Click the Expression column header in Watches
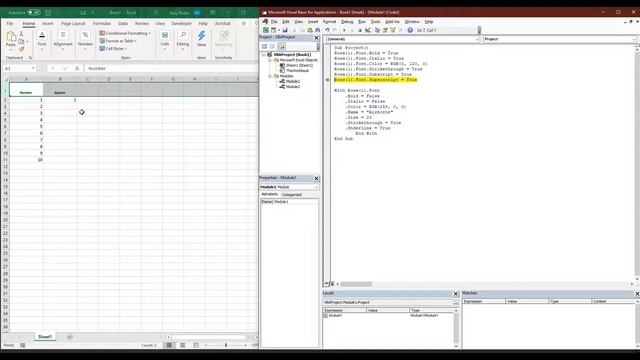Viewport: 640px width, 360px height. point(484,301)
